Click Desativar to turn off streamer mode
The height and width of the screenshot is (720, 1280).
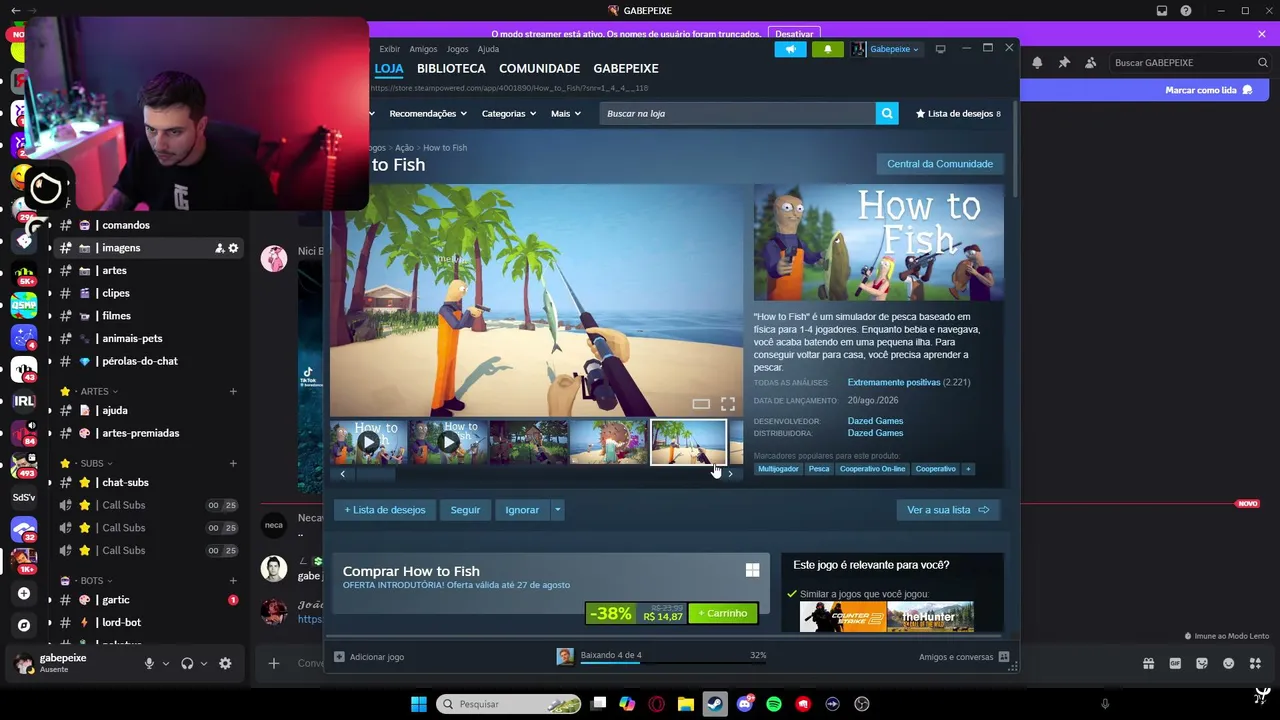(794, 34)
